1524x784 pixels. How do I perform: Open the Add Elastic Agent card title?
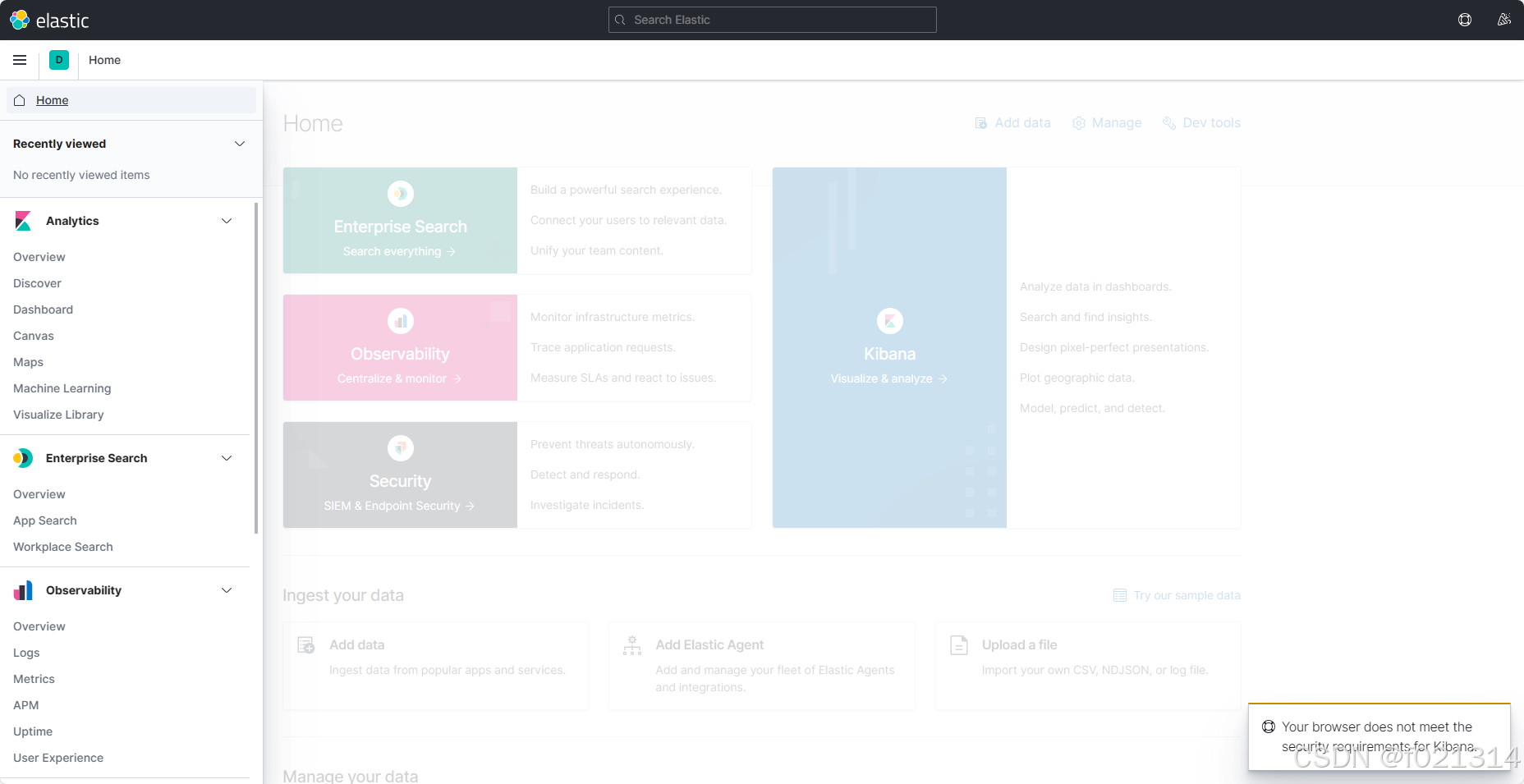(x=709, y=645)
